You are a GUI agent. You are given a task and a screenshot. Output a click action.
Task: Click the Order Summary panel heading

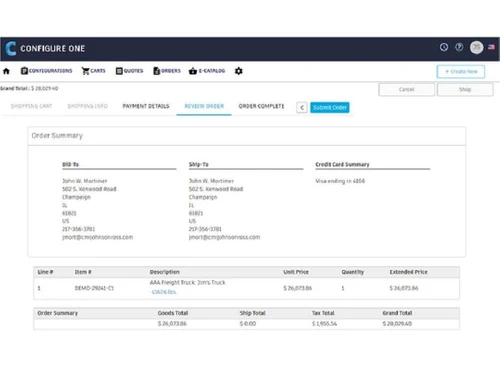point(57,136)
